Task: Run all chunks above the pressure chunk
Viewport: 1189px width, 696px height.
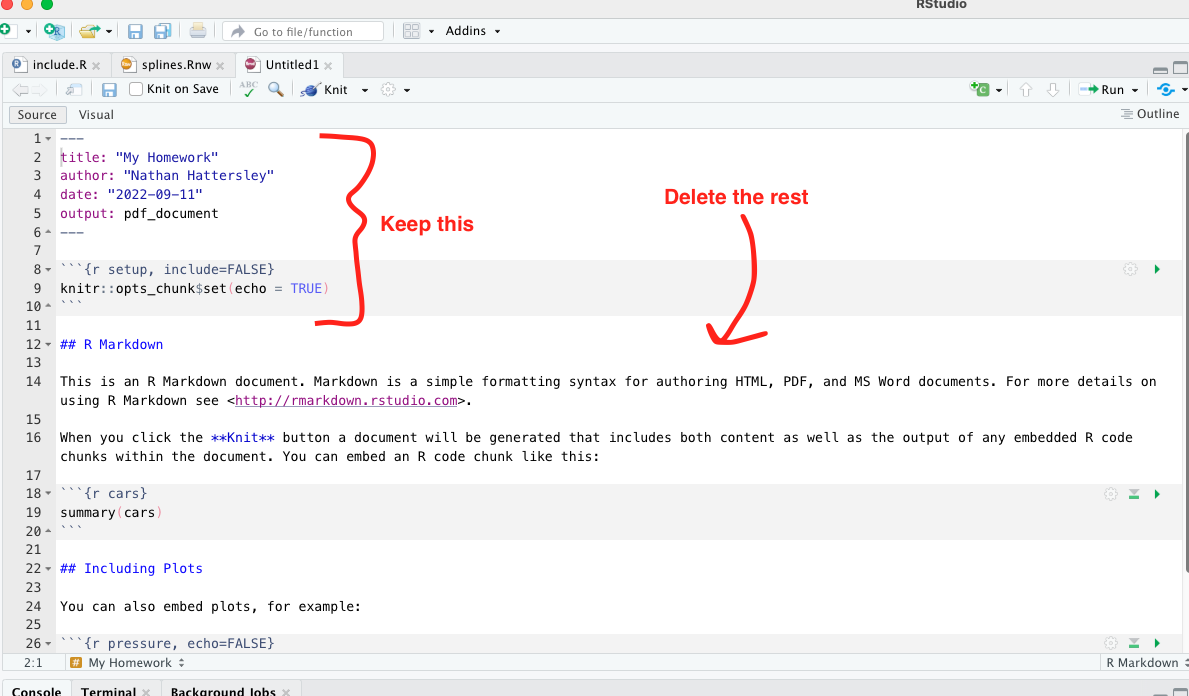Action: [x=1134, y=643]
